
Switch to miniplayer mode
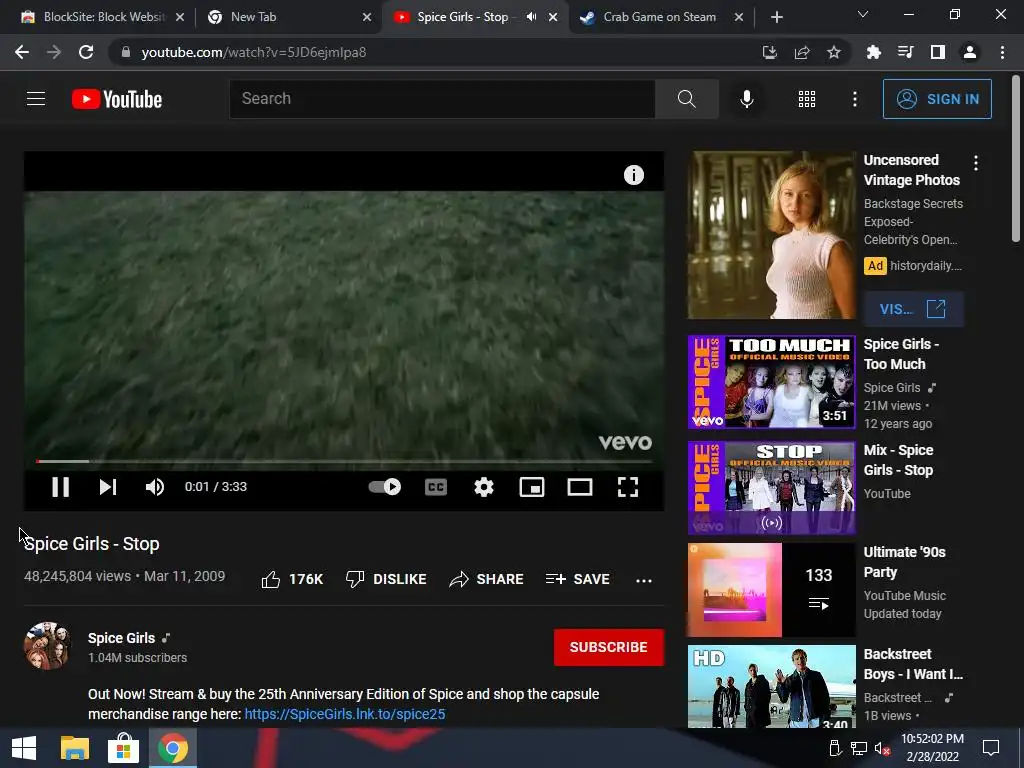pyautogui.click(x=532, y=487)
